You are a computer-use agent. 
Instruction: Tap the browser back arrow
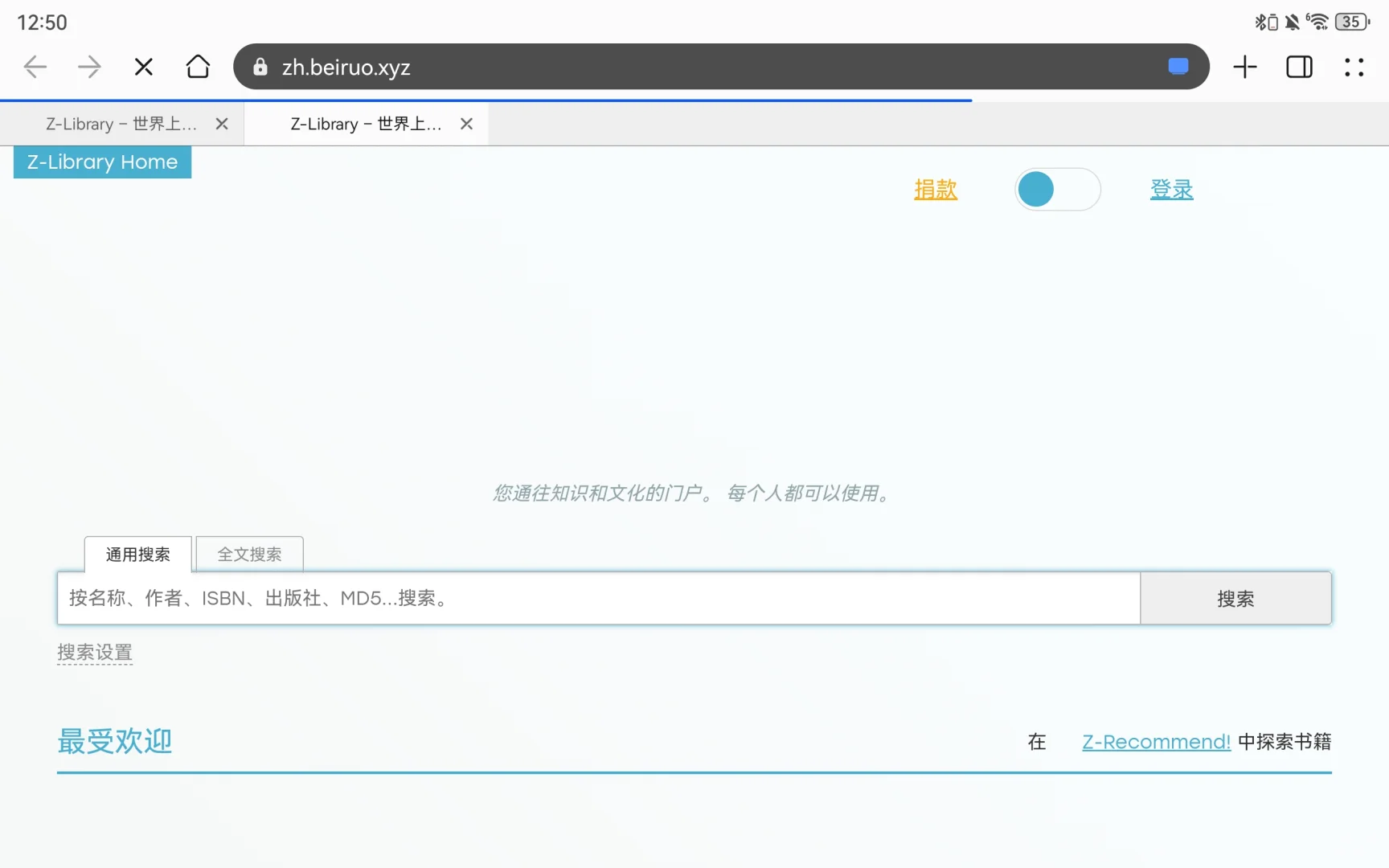click(35, 67)
